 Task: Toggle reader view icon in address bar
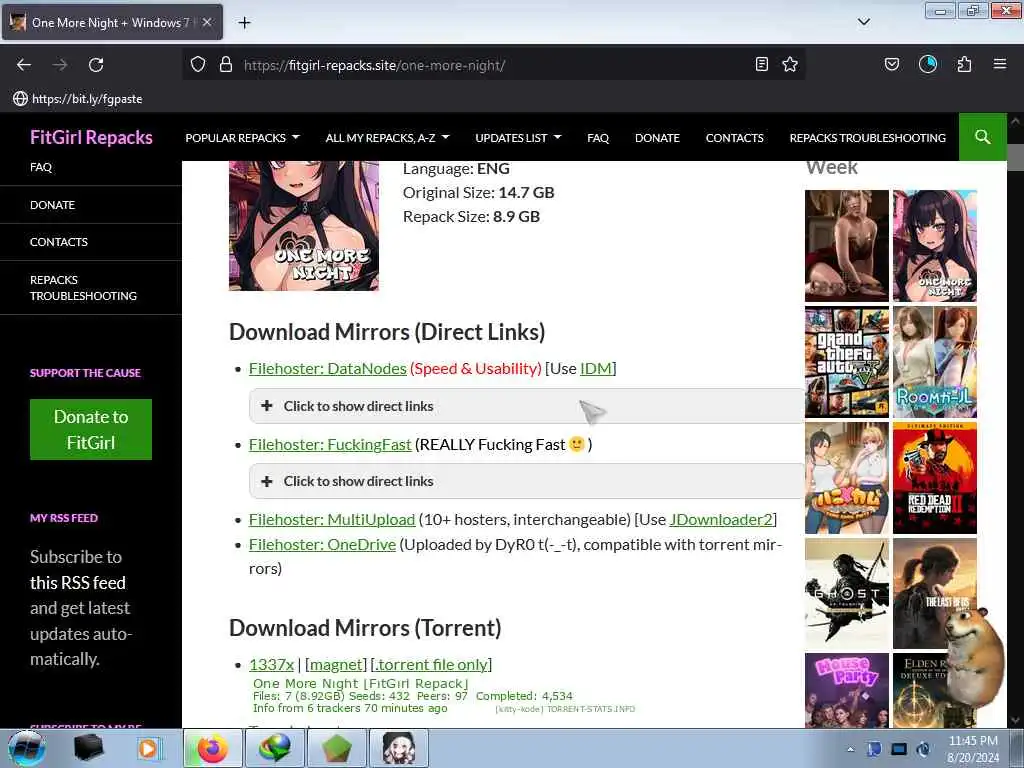click(761, 64)
